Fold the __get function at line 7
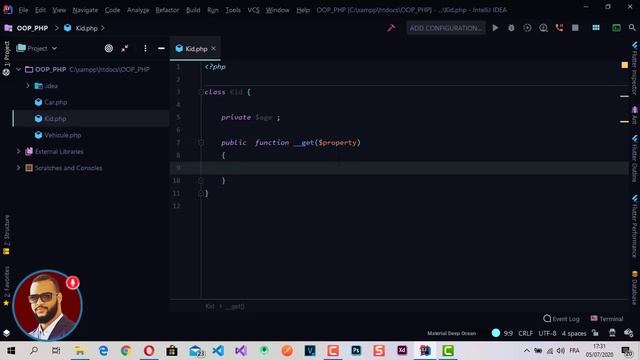This screenshot has width=640, height=360. (x=201, y=142)
